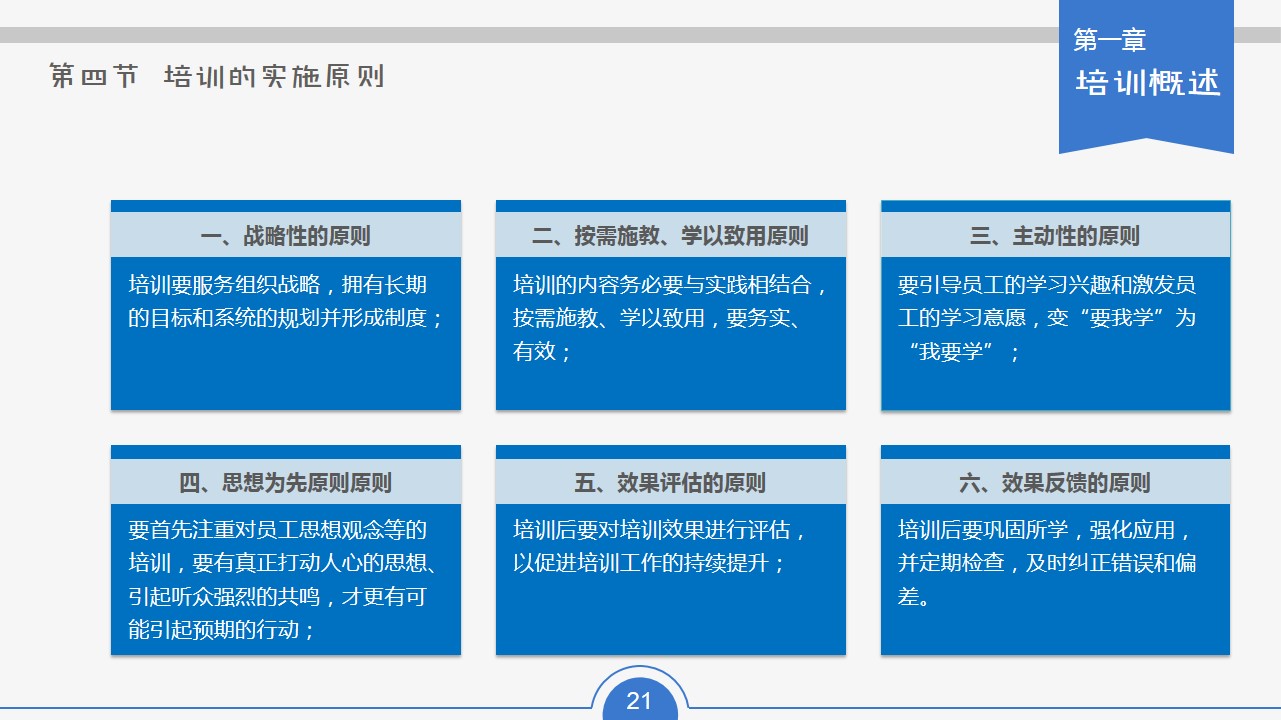Select the heading 六、效果反馈的原则
Image resolution: width=1281 pixels, height=720 pixels.
tap(1055, 483)
